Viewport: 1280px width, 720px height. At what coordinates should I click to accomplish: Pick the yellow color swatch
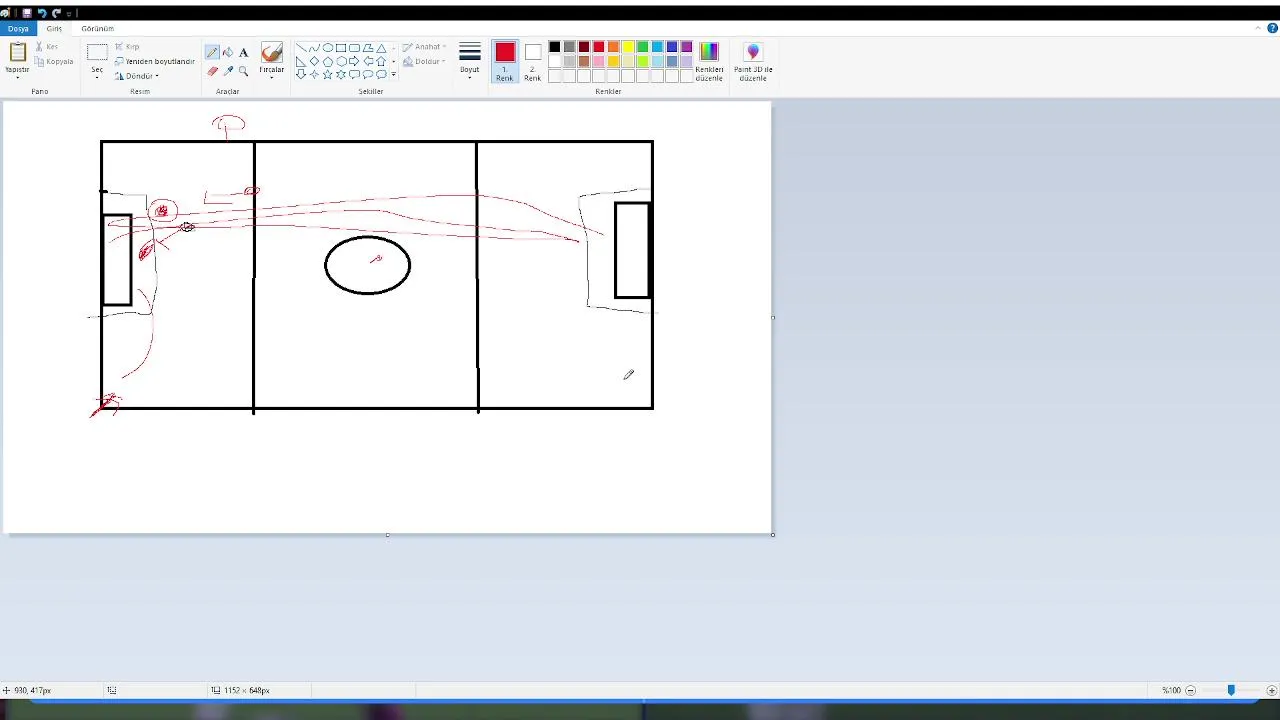[x=628, y=47]
